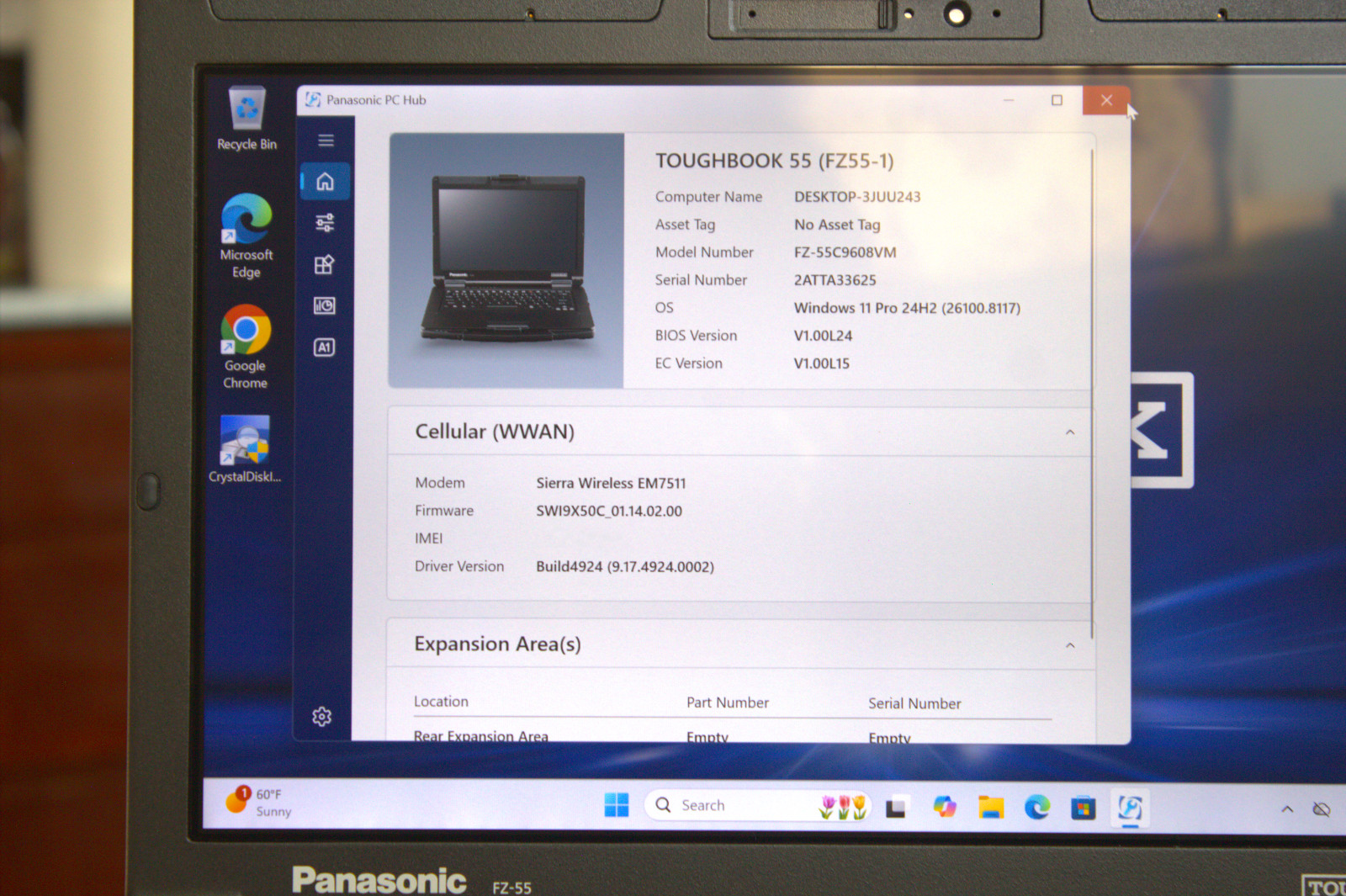Click the IMEI label
Screen dimensions: 1346x896
[428, 538]
